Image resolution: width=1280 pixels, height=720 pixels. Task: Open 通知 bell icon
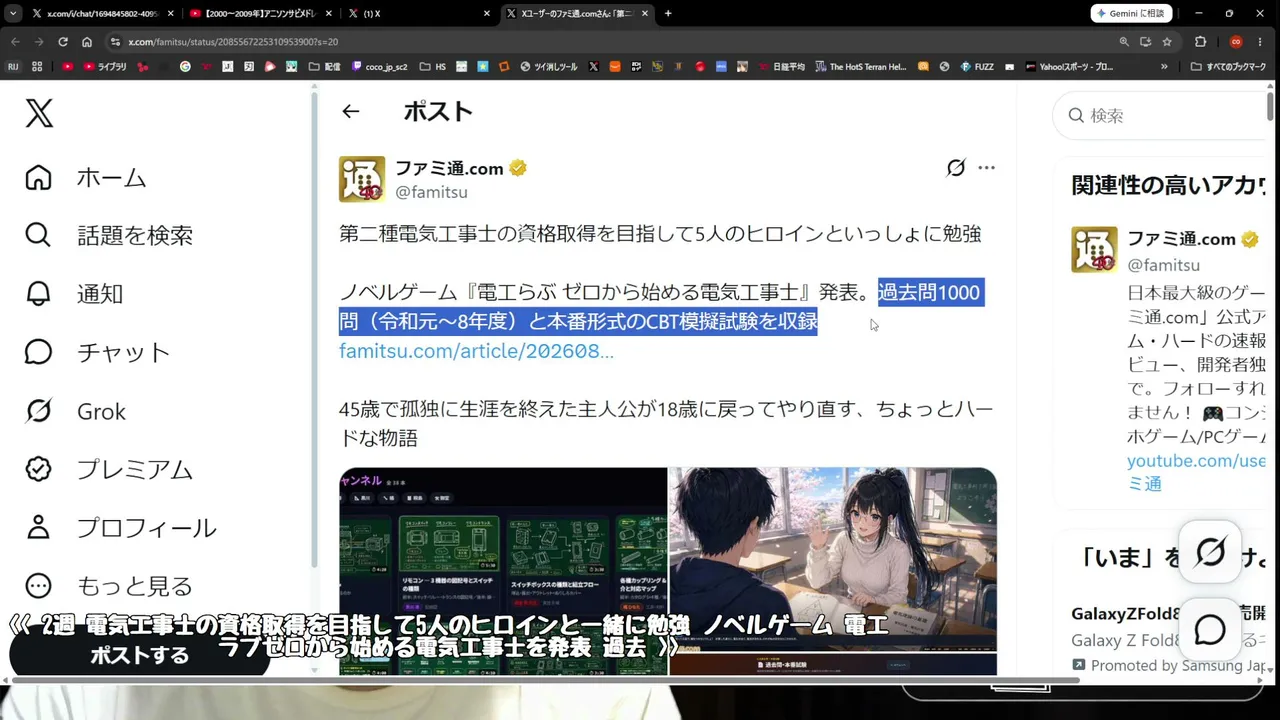[x=38, y=293]
